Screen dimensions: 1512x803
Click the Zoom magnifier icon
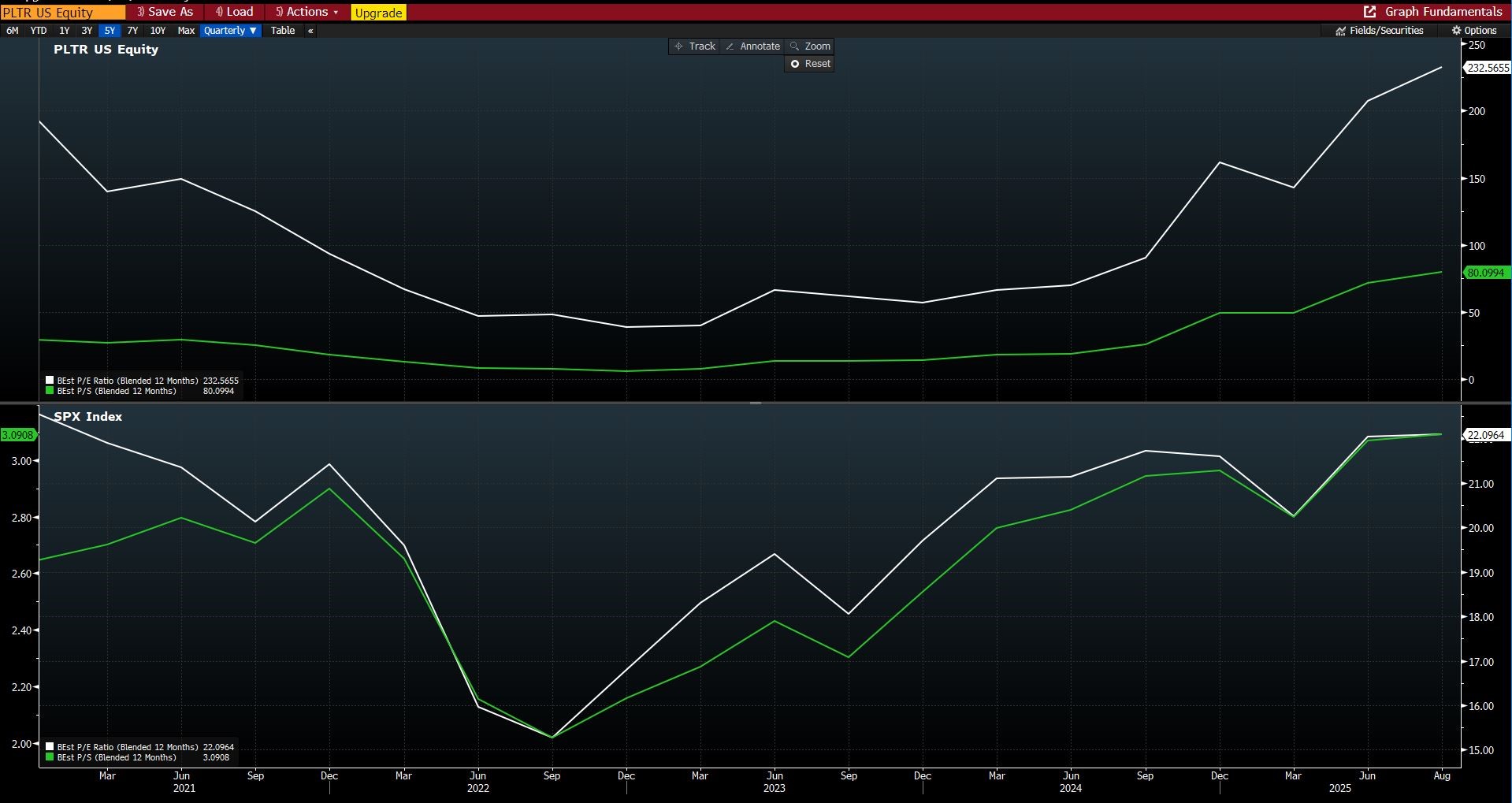[x=794, y=46]
